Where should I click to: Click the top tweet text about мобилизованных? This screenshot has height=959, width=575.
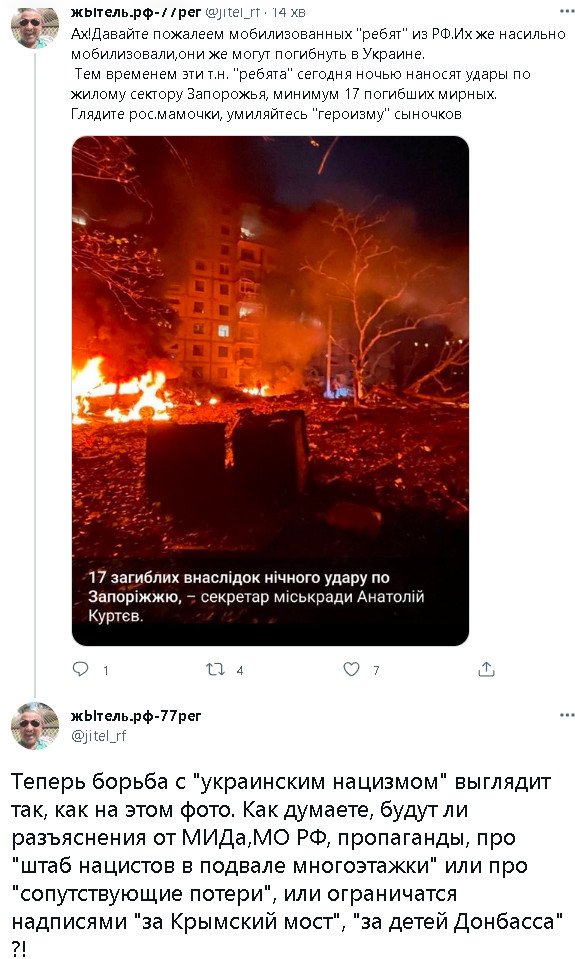pos(318,74)
